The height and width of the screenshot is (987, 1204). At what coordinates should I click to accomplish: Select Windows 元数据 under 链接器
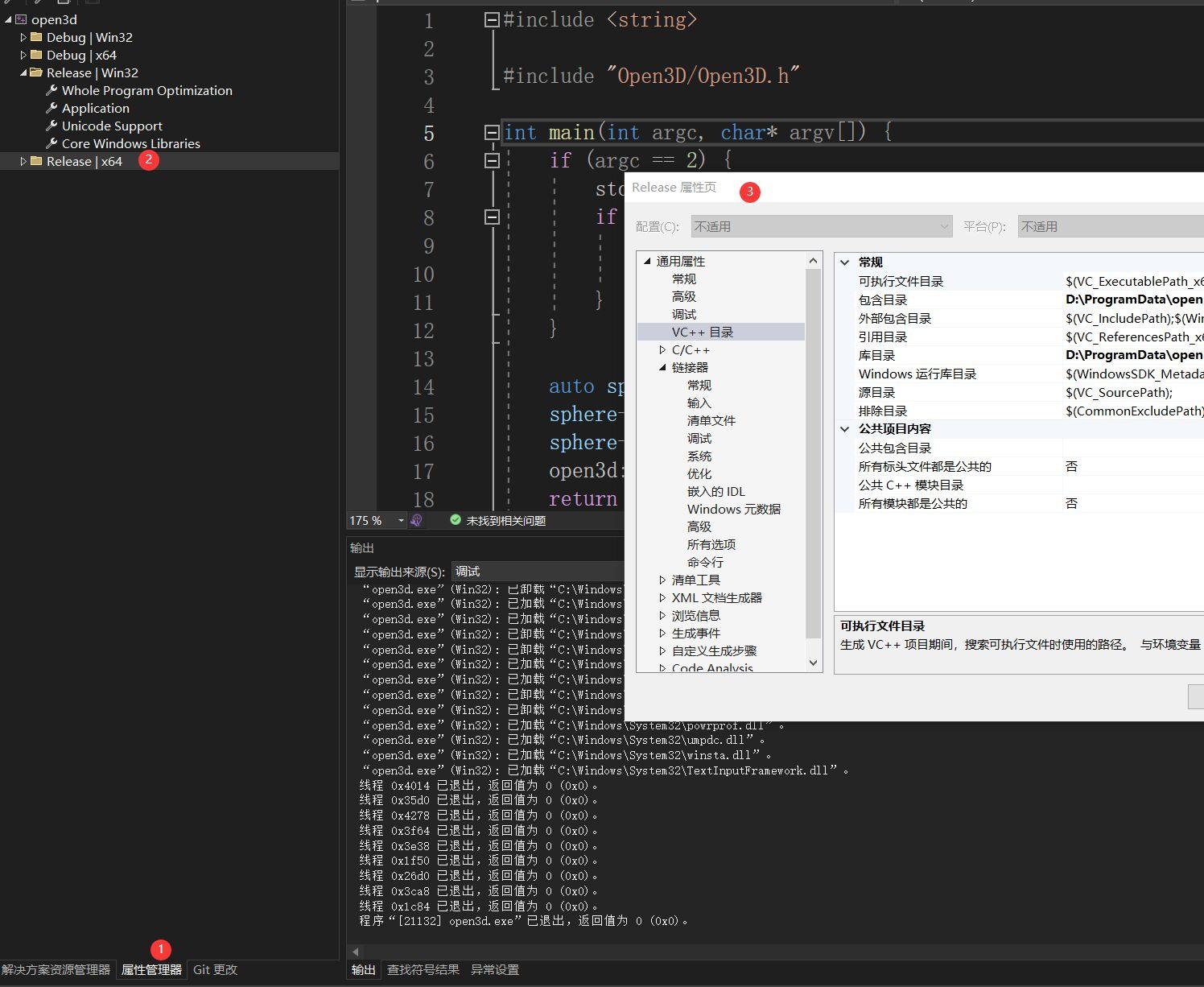[734, 509]
